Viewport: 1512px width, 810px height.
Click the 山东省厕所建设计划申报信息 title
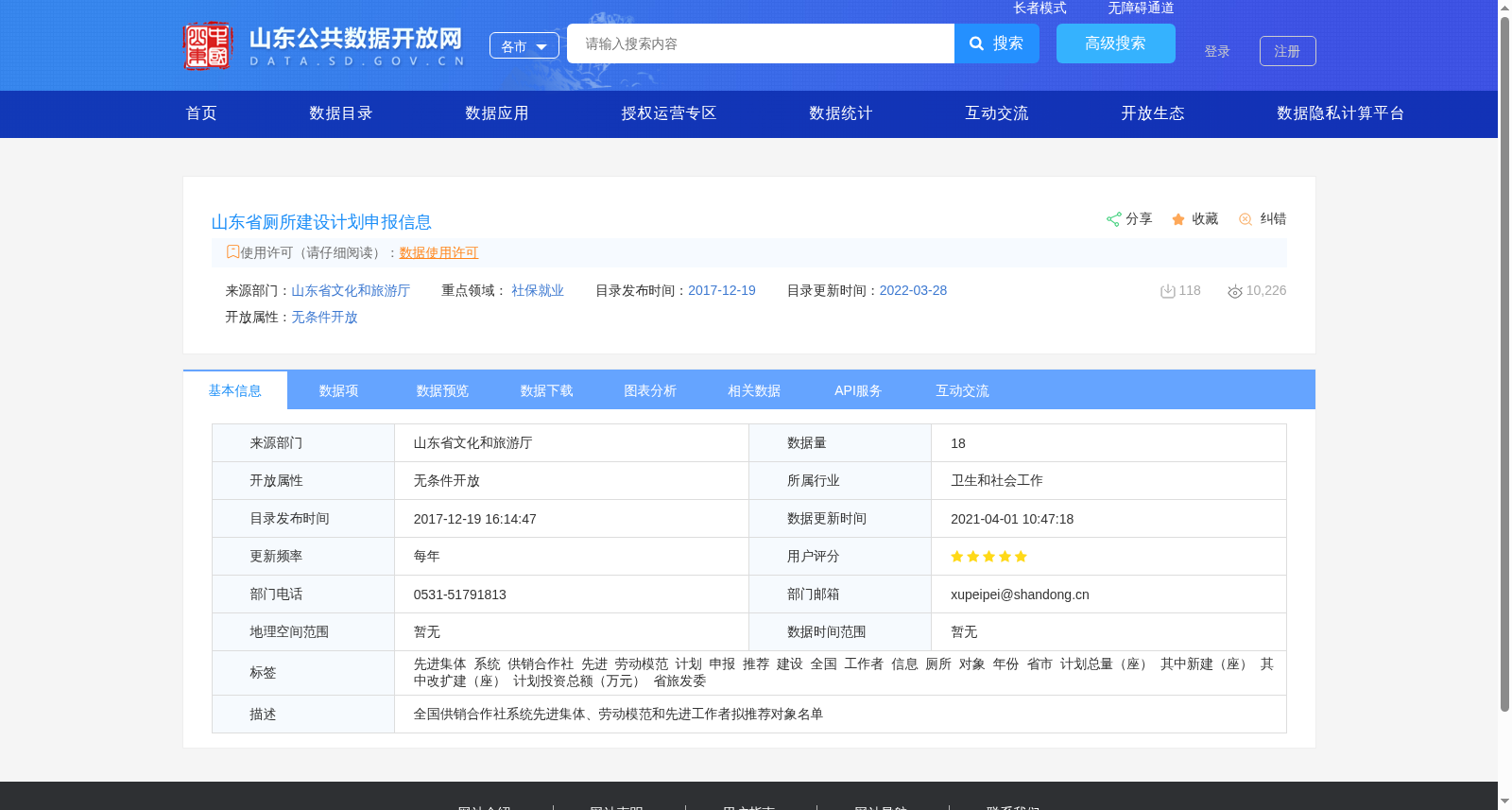click(321, 222)
